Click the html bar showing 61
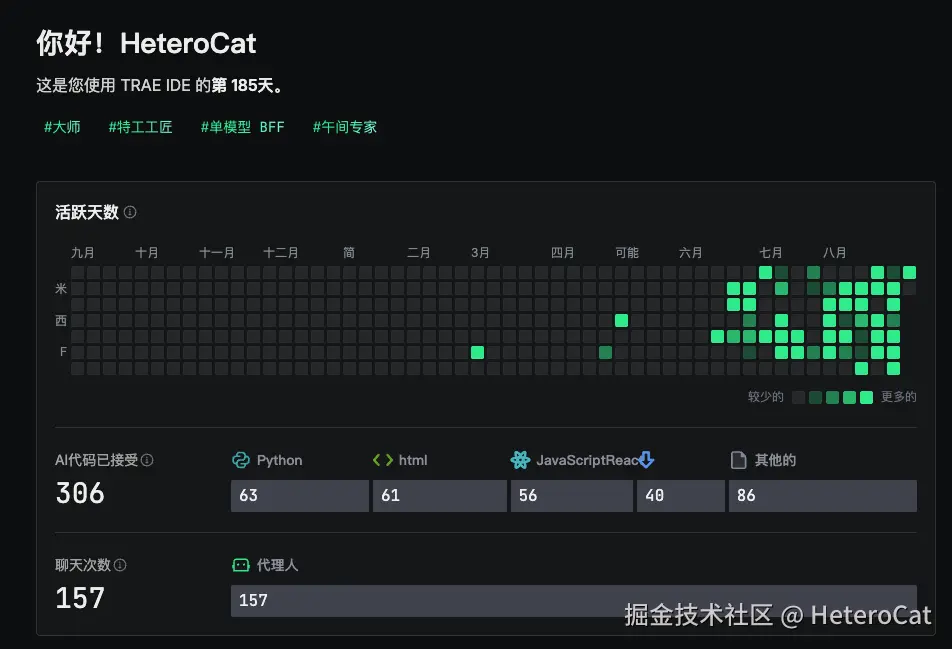952x649 pixels. pyautogui.click(x=440, y=496)
